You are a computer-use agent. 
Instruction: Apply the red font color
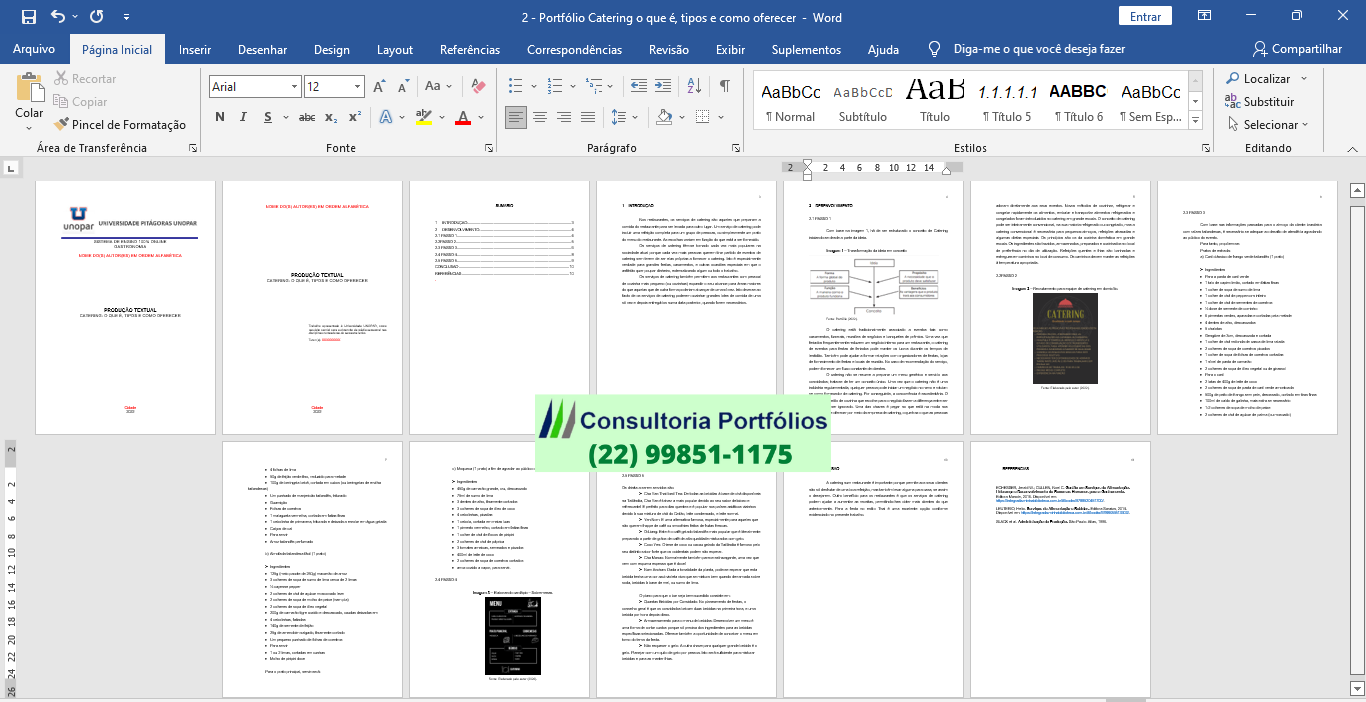click(x=462, y=117)
